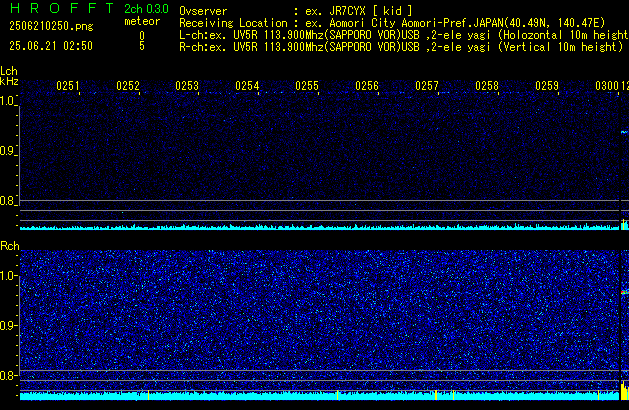Click the cyan signal trace at Lch right edge
Image resolution: width=629 pixels, height=410 pixels.
click(625, 132)
